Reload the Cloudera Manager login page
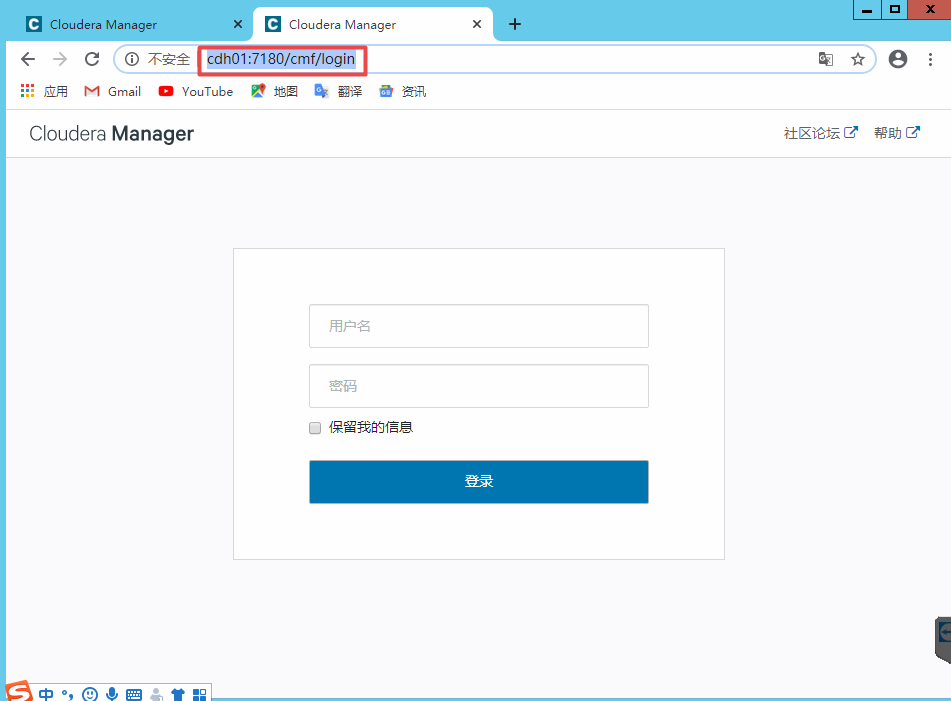951x701 pixels. click(92, 59)
